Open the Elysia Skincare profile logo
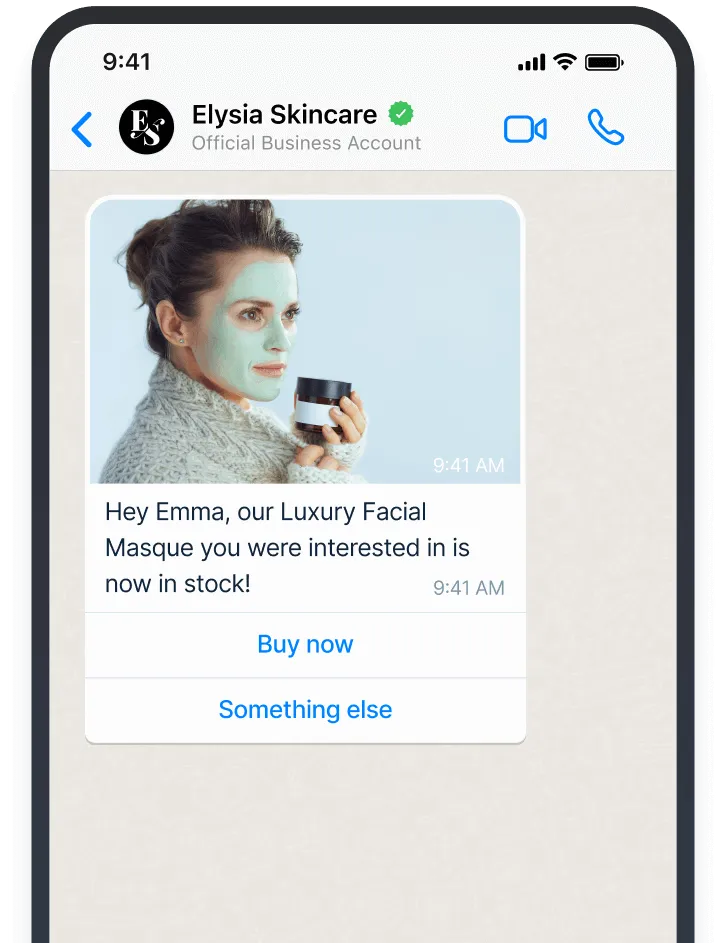The image size is (724, 943). coord(147,127)
